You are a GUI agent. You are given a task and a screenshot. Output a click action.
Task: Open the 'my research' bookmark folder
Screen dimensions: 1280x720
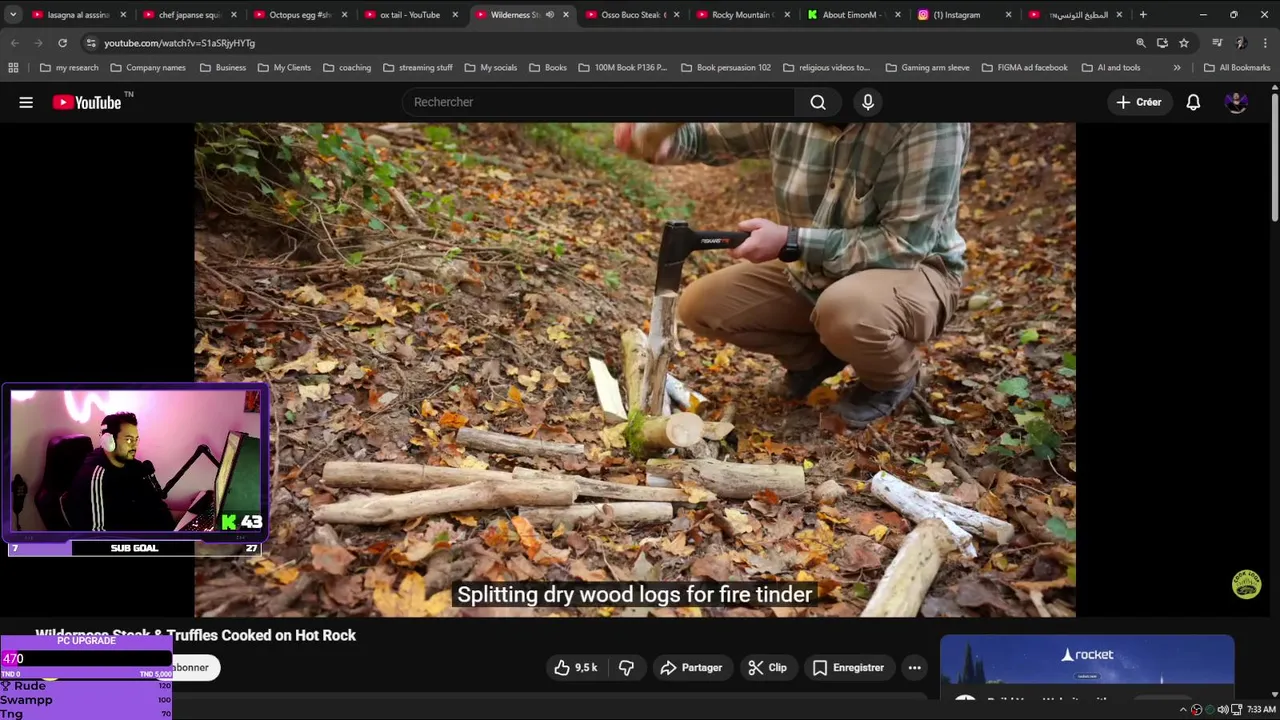[x=69, y=67]
